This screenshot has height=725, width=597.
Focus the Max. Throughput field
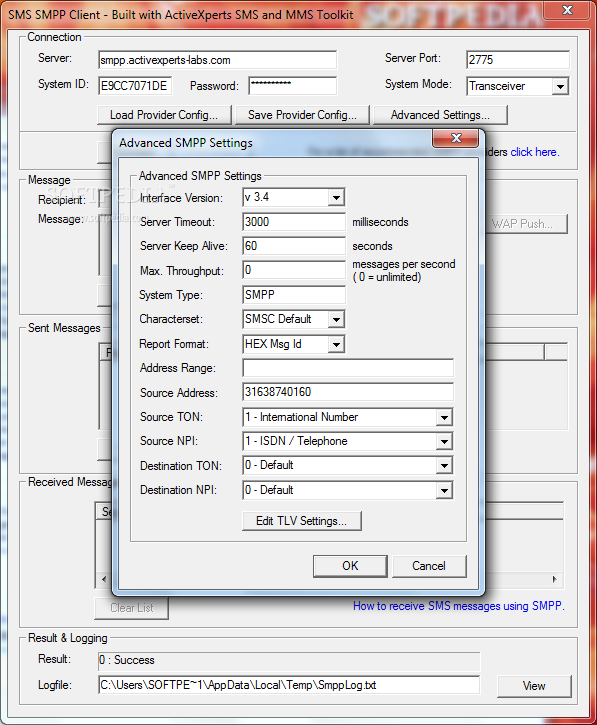pyautogui.click(x=294, y=270)
